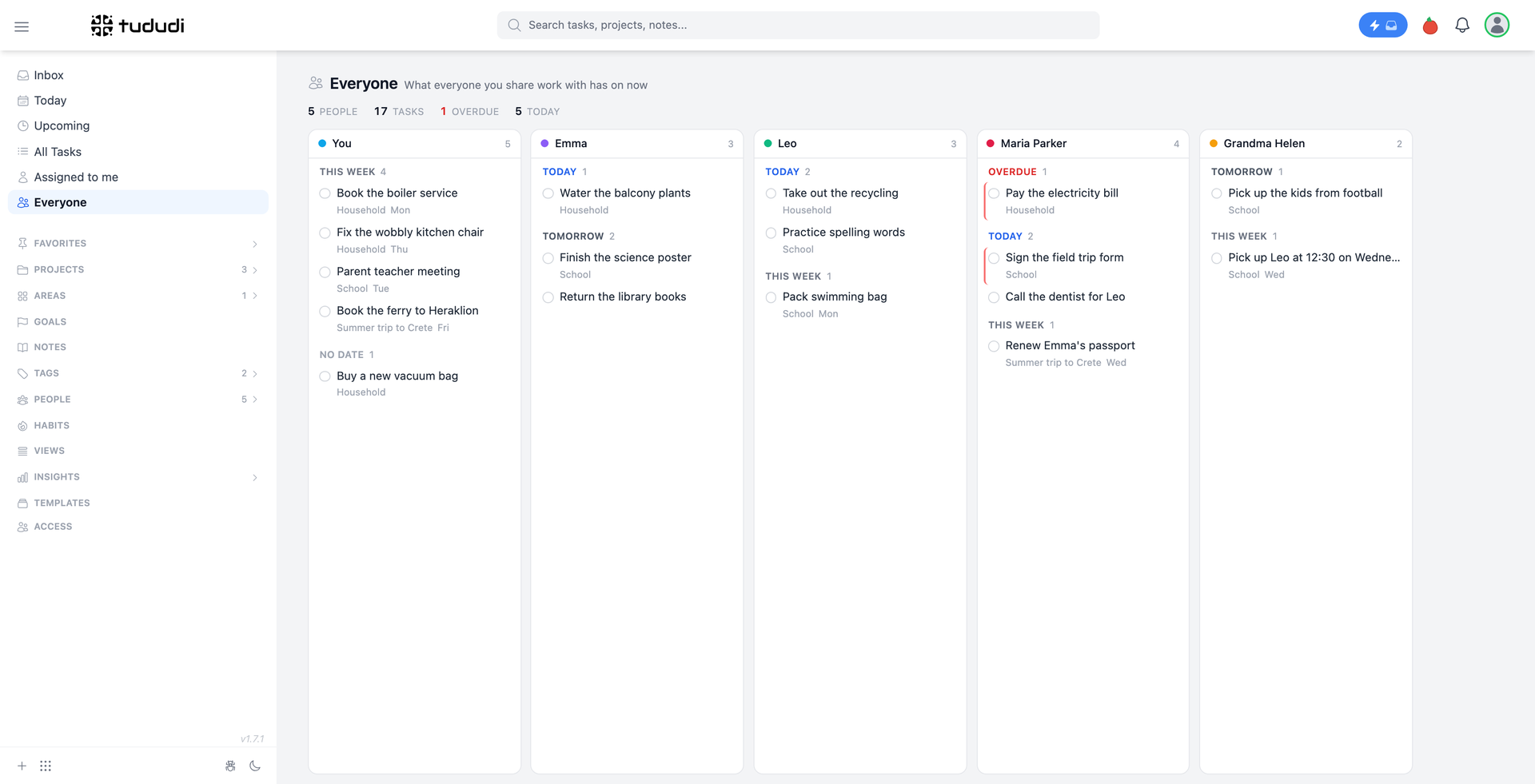The width and height of the screenshot is (1535, 784).
Task: Open Maria Parker's column header
Action: click(1082, 144)
